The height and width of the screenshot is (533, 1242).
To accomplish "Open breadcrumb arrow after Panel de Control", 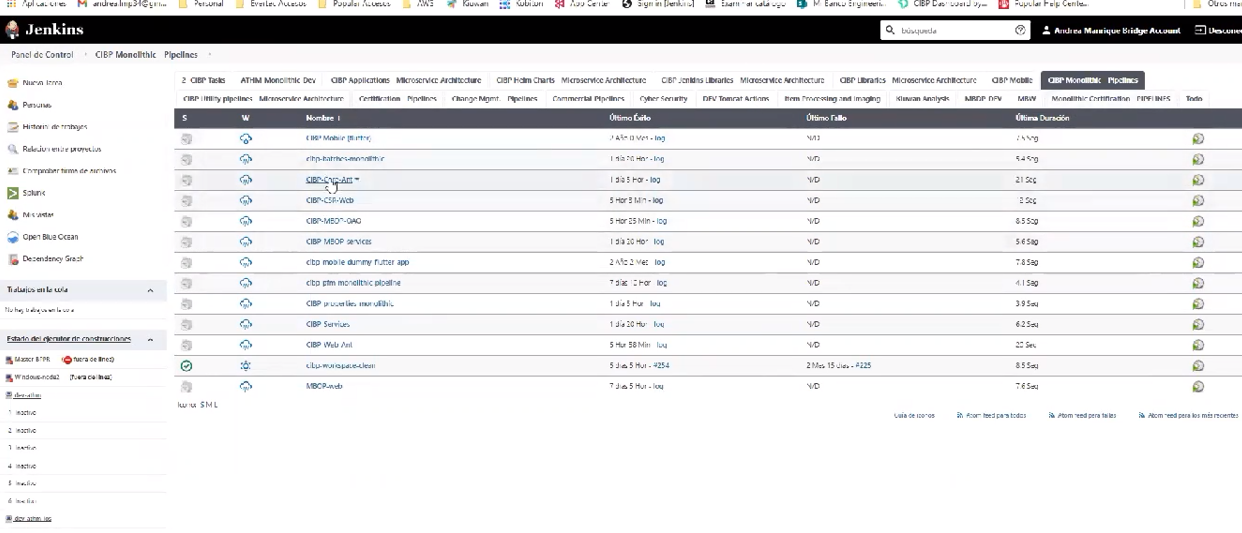I will pyautogui.click(x=85, y=55).
